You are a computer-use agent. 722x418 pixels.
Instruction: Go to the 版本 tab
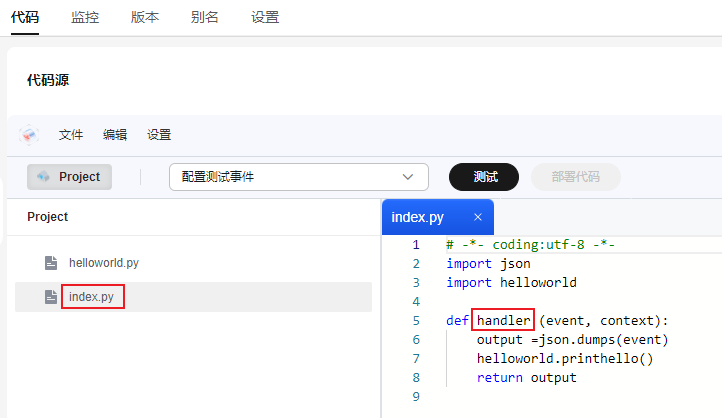coord(145,18)
